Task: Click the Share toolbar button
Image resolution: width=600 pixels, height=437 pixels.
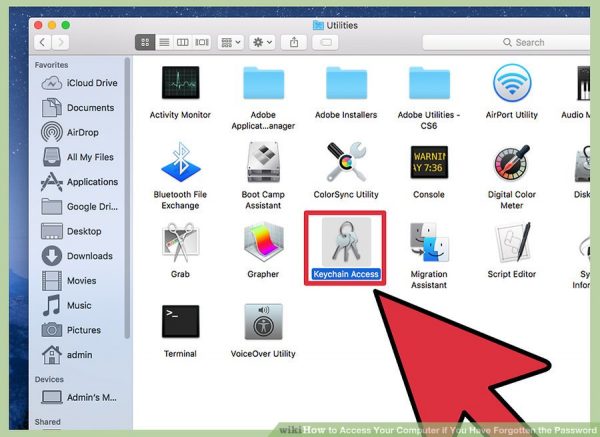Action: click(x=294, y=42)
